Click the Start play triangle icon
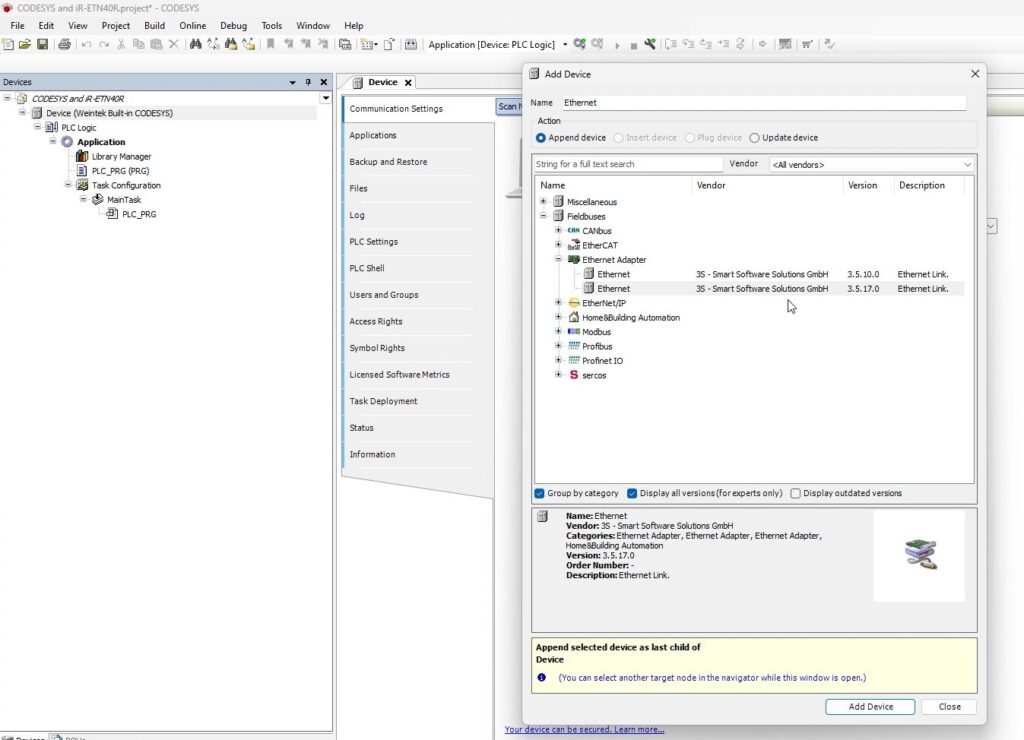The height and width of the screenshot is (740, 1024). pos(617,45)
